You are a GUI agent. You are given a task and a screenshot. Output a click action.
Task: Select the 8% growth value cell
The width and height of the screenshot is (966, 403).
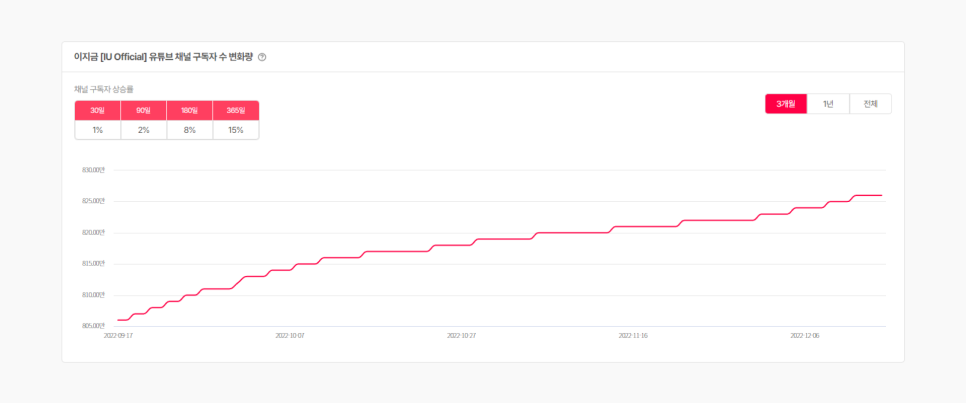[x=190, y=130]
